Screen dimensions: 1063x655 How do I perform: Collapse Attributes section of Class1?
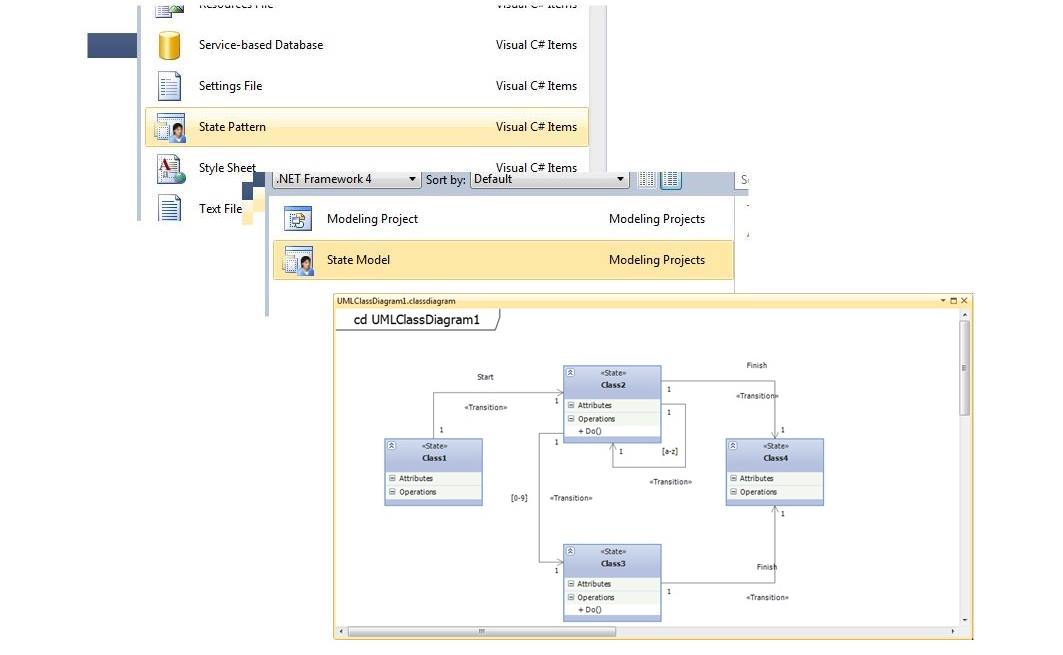coord(392,479)
